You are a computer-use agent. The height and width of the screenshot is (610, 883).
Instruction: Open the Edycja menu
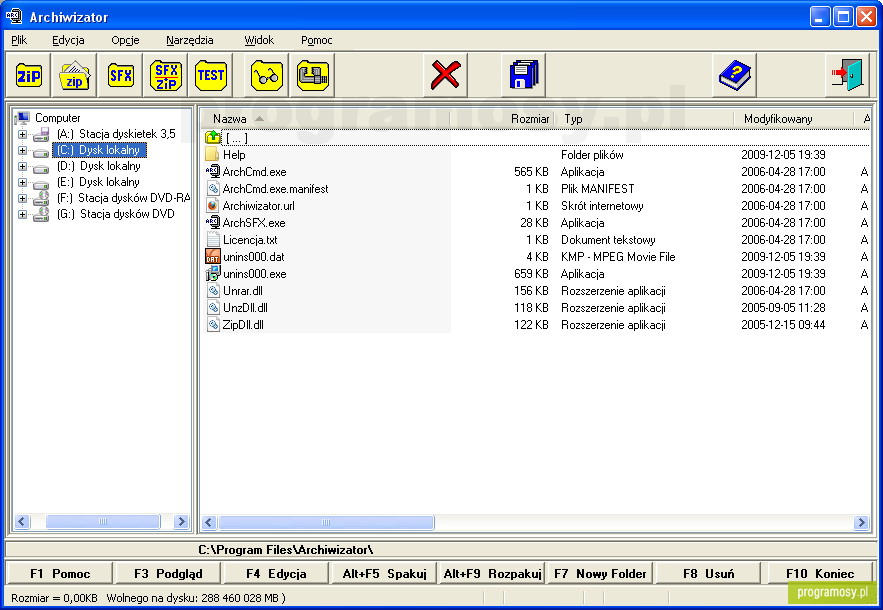click(x=68, y=40)
